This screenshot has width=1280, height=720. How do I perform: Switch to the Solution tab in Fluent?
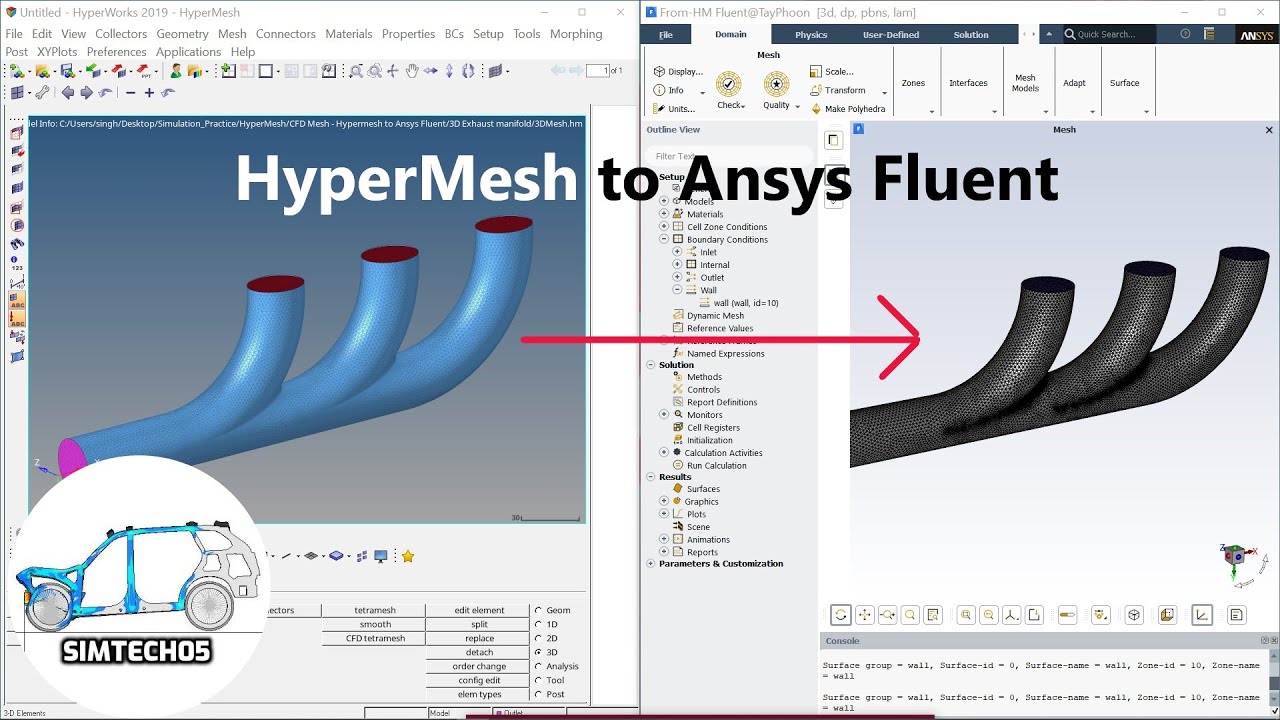point(971,35)
